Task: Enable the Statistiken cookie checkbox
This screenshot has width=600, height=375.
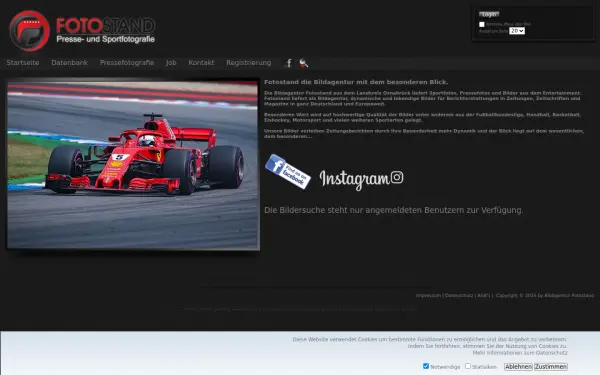Action: (x=468, y=366)
